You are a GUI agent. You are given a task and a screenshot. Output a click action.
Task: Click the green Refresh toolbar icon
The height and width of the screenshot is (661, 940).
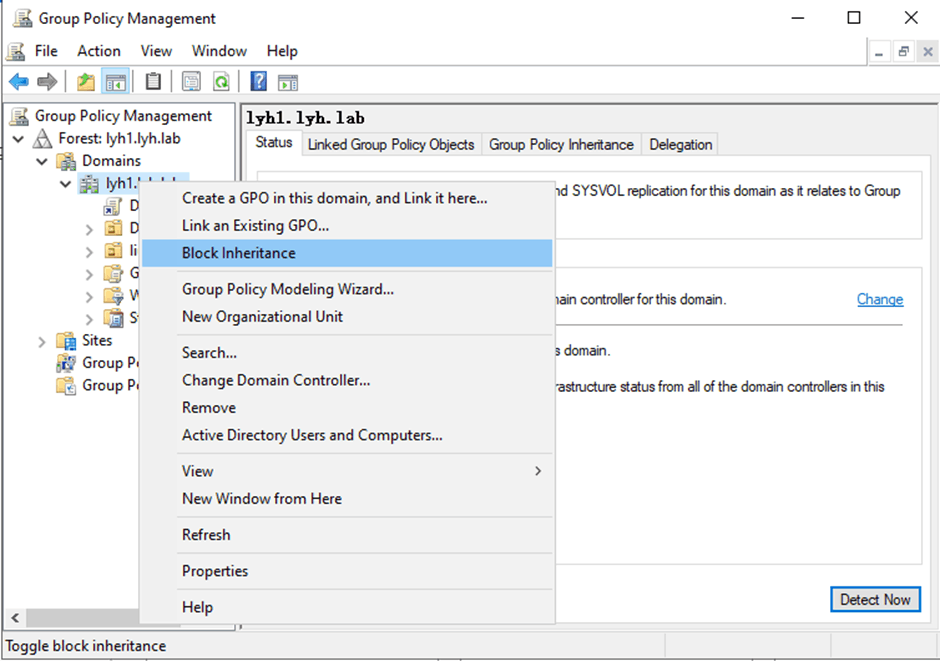point(221,82)
